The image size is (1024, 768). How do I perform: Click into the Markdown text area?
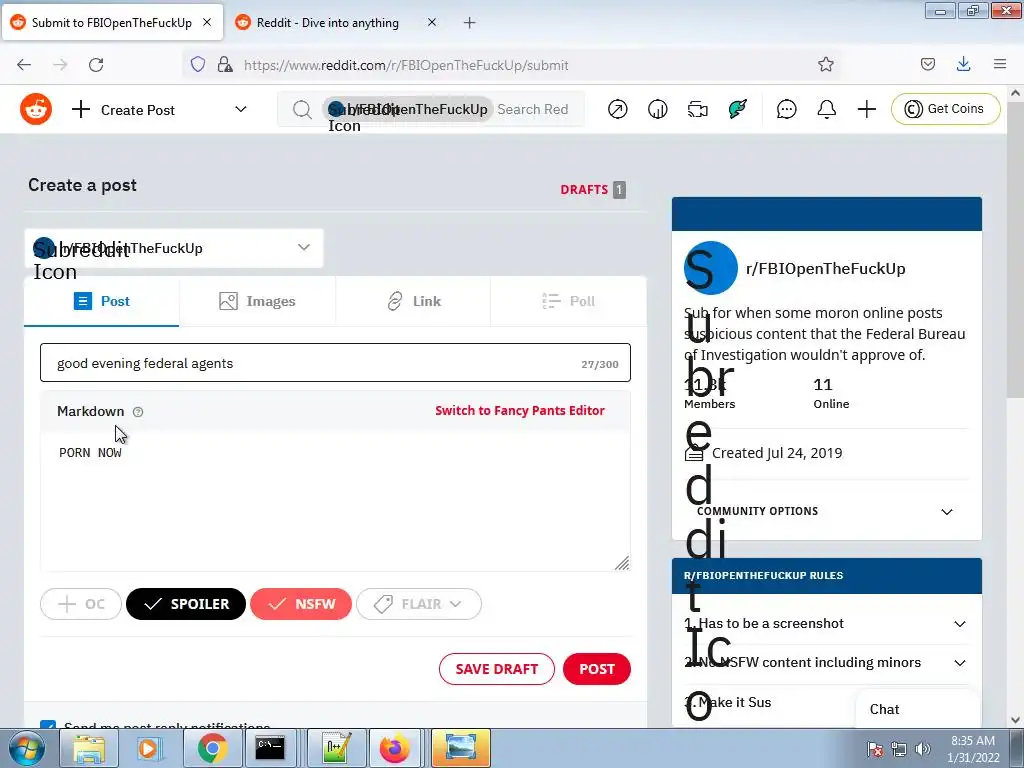click(335, 501)
